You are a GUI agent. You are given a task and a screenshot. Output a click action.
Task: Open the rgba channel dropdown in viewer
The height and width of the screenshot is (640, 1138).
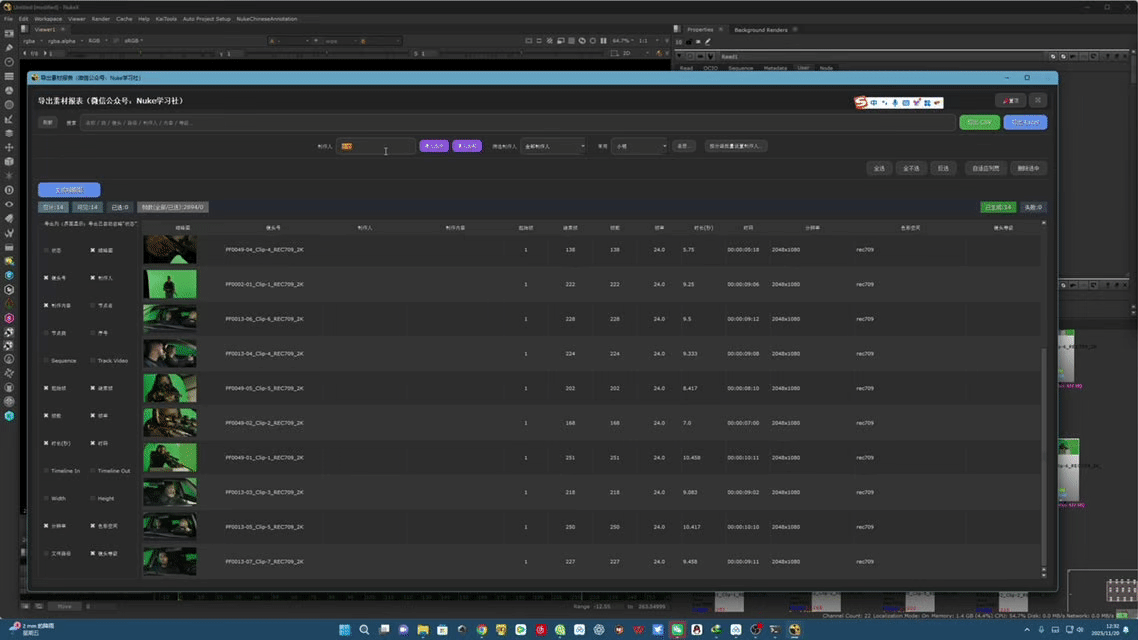[32, 41]
